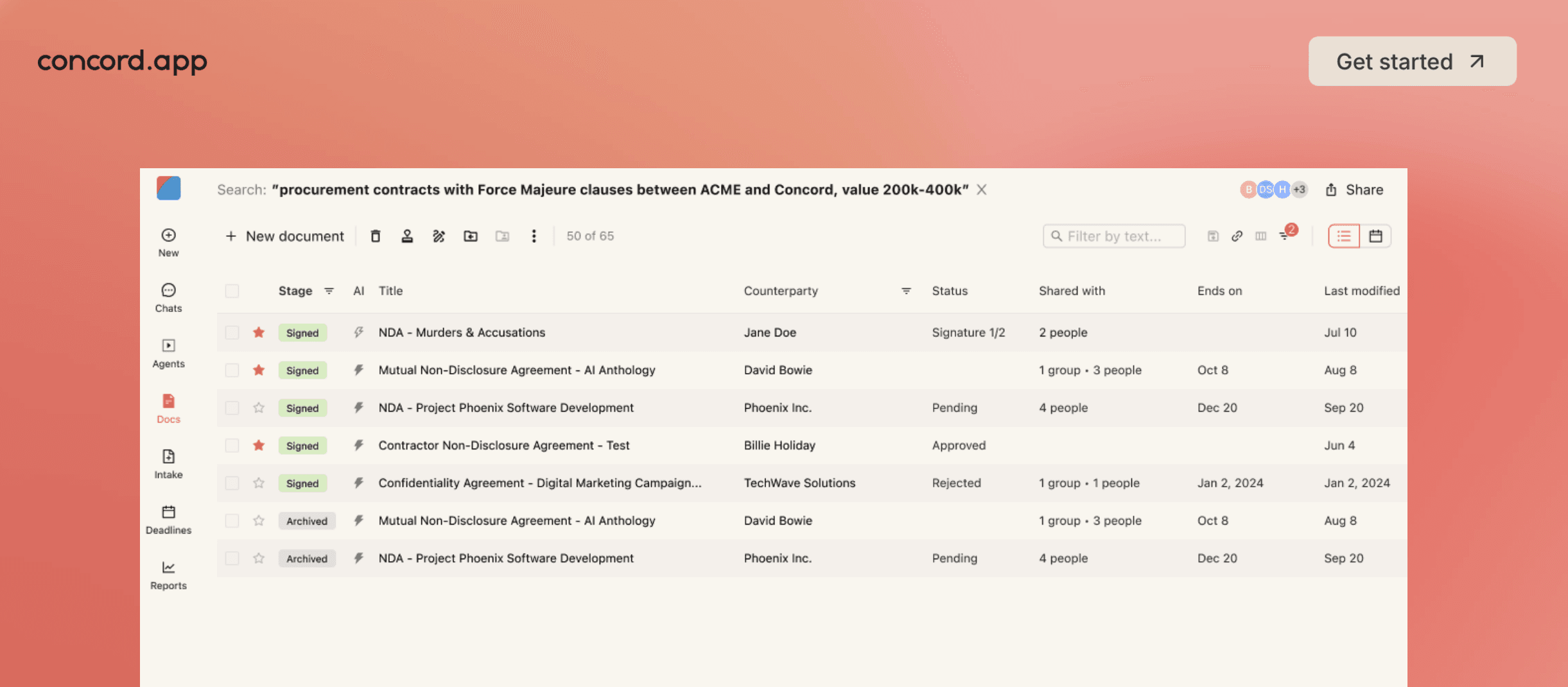The image size is (1568, 687).
Task: Click the Share button
Action: click(1354, 189)
